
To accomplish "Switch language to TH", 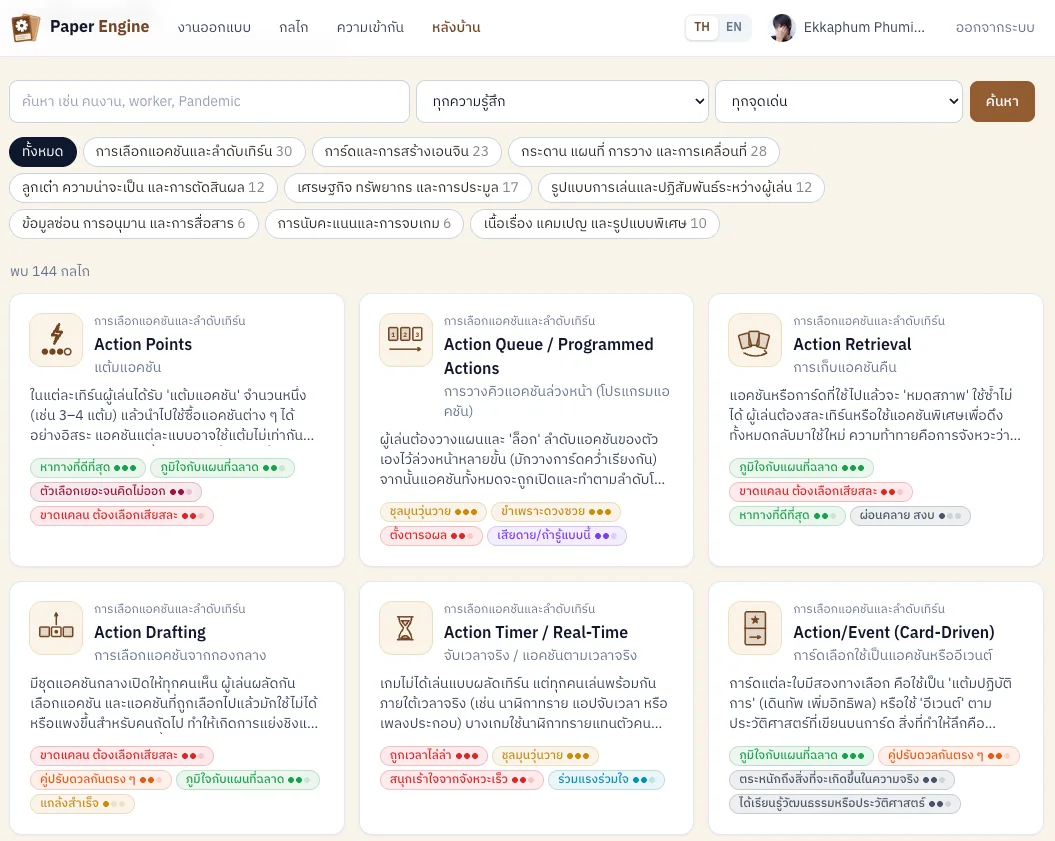I will pyautogui.click(x=702, y=27).
